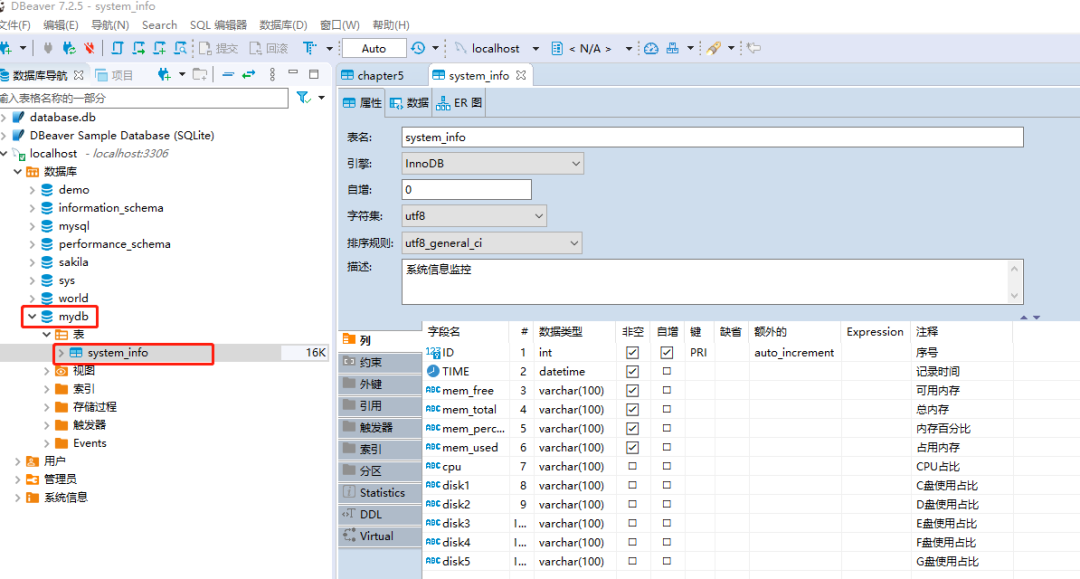
Task: Open the DDL section
Action: pyautogui.click(x=381, y=514)
